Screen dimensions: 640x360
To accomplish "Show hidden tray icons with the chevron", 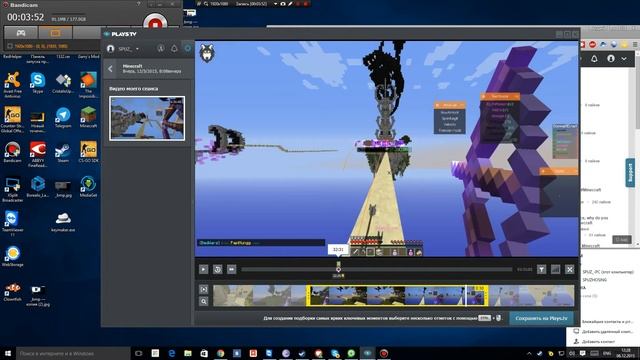I will [529, 353].
